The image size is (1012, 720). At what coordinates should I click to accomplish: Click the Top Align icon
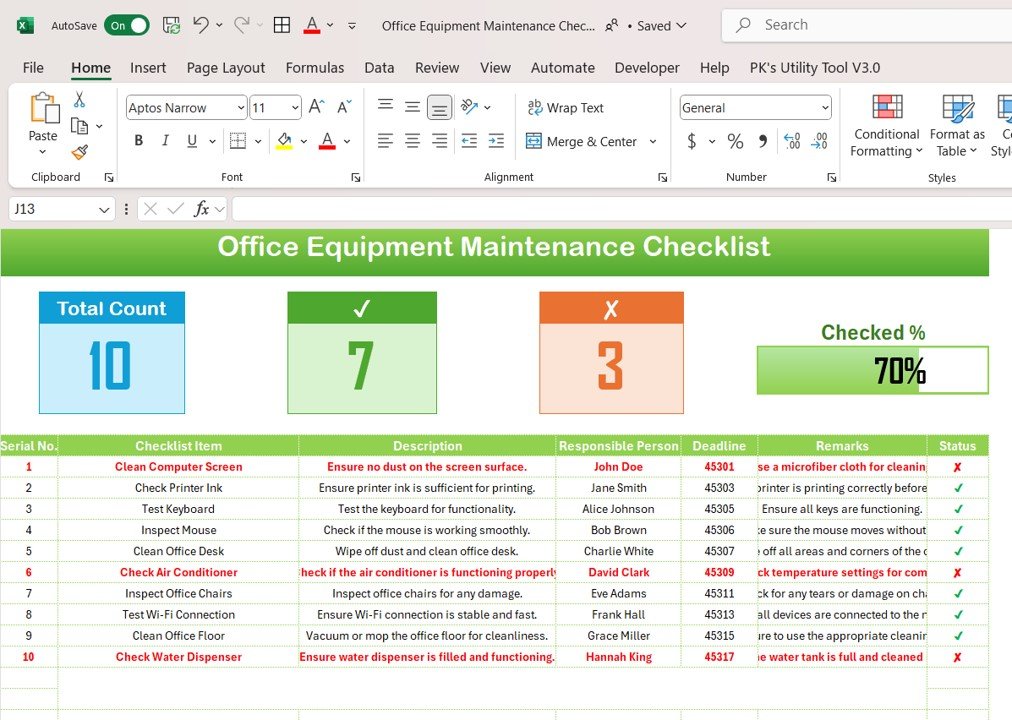(385, 105)
